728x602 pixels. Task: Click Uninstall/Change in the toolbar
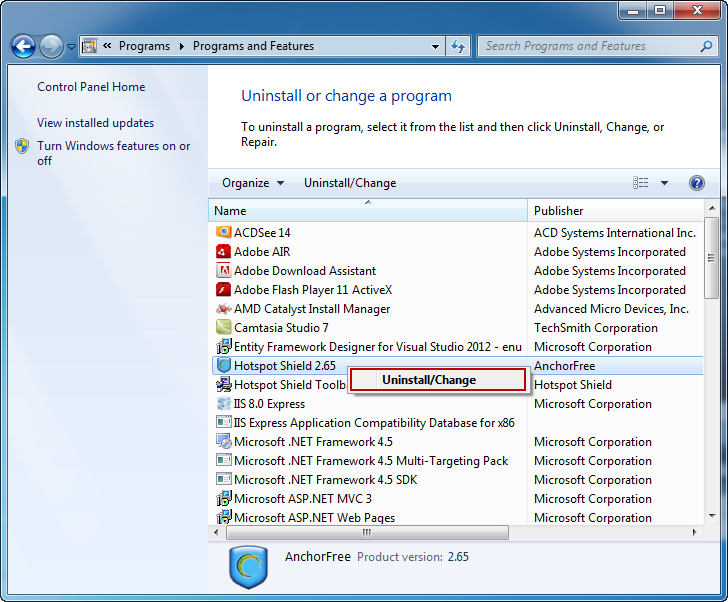coord(350,183)
